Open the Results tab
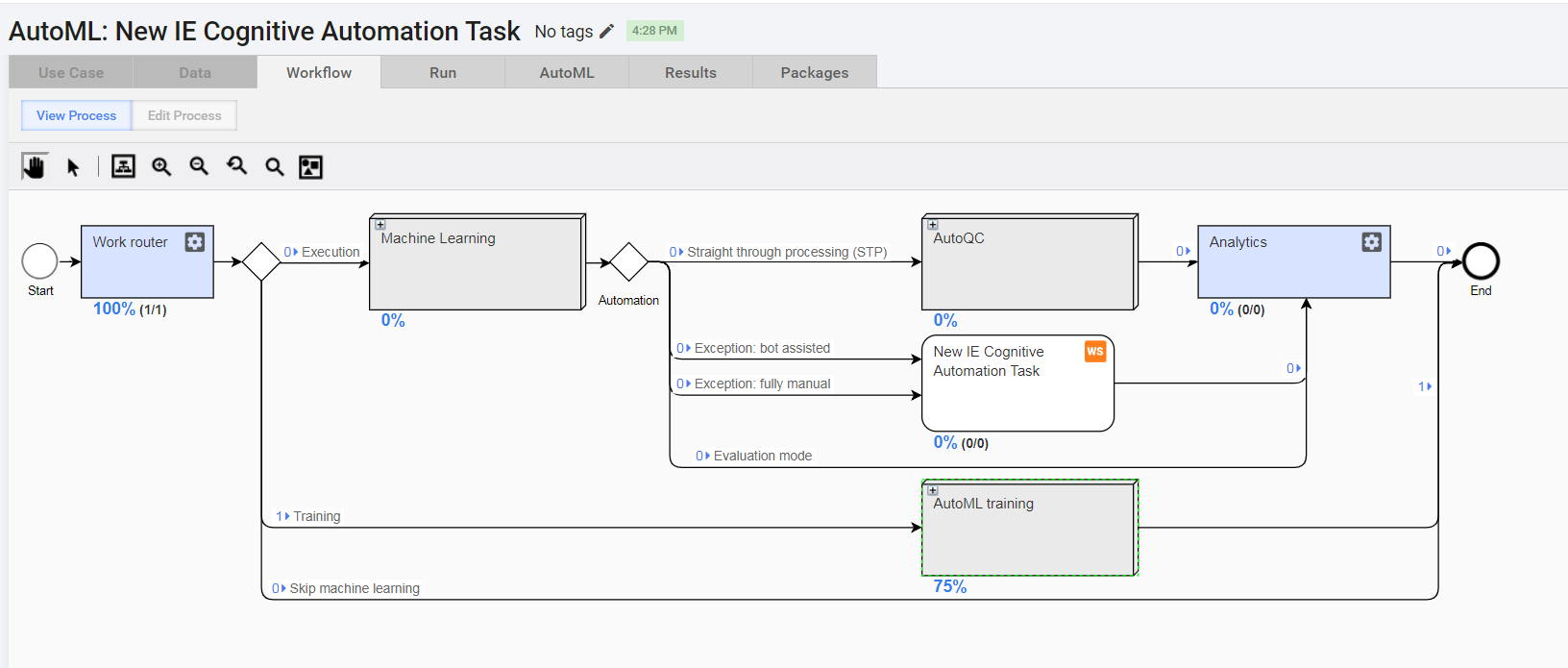The width and height of the screenshot is (1568, 668). [691, 72]
